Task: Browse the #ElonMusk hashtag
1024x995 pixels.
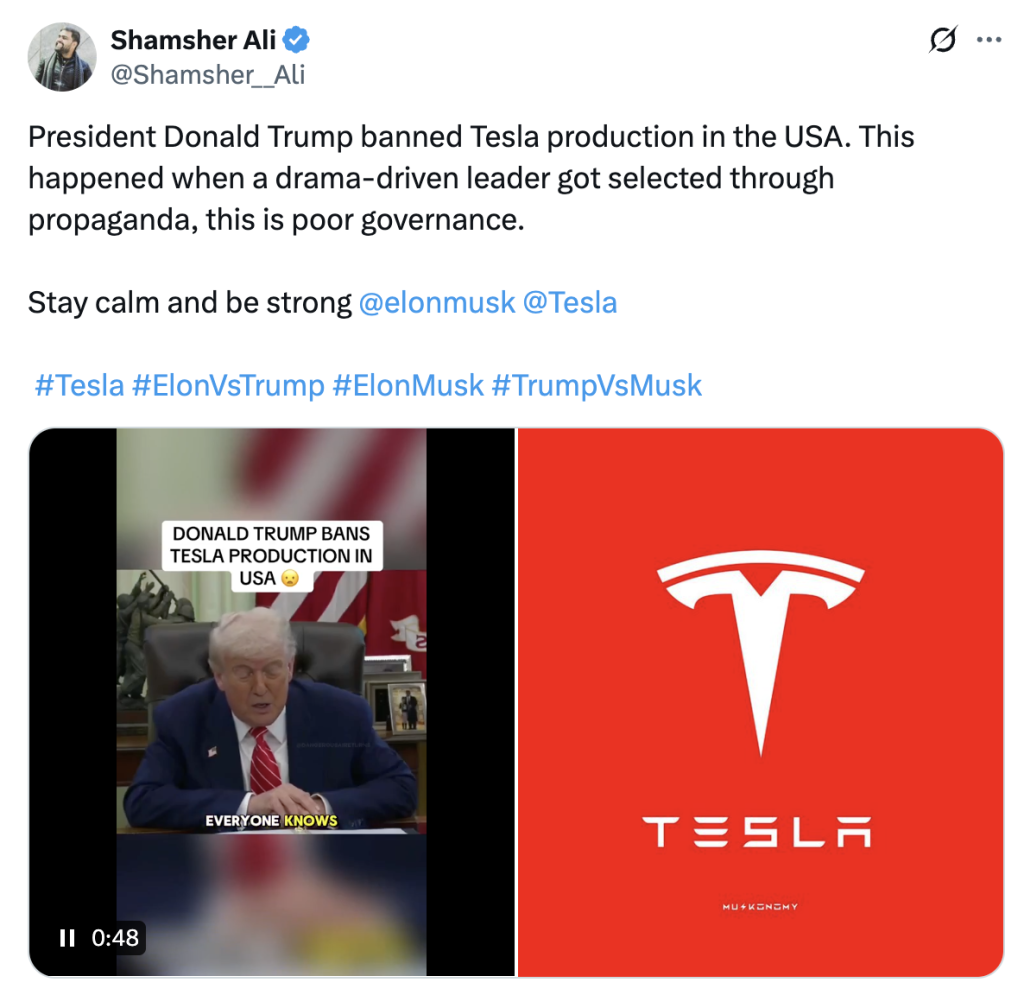Action: [x=408, y=385]
